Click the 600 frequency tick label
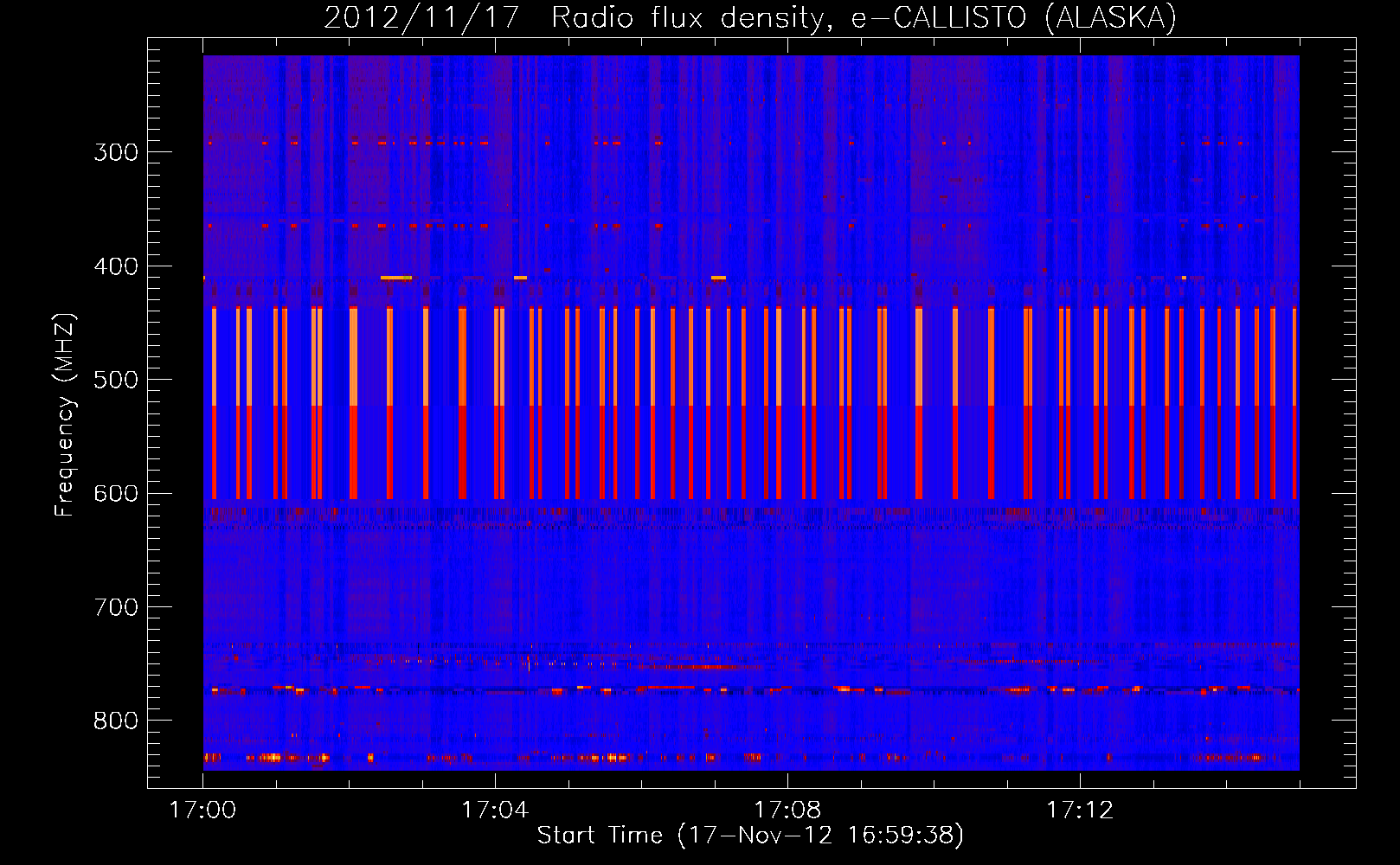This screenshot has width=1400, height=865. pos(116,494)
